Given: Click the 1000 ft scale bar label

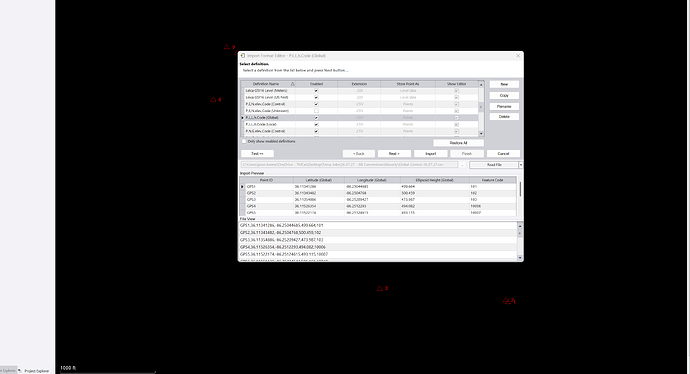Looking at the screenshot, I should pyautogui.click(x=68, y=368).
